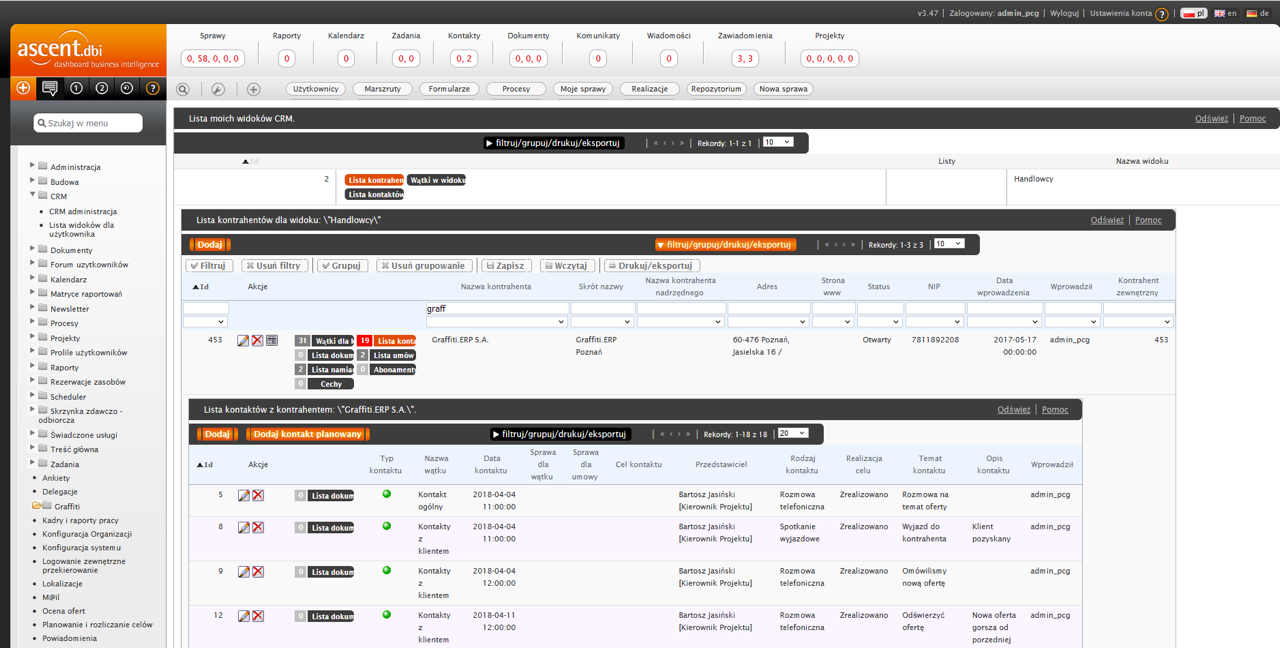
Task: Open the calendar icon for contractor 453
Action: pos(272,341)
